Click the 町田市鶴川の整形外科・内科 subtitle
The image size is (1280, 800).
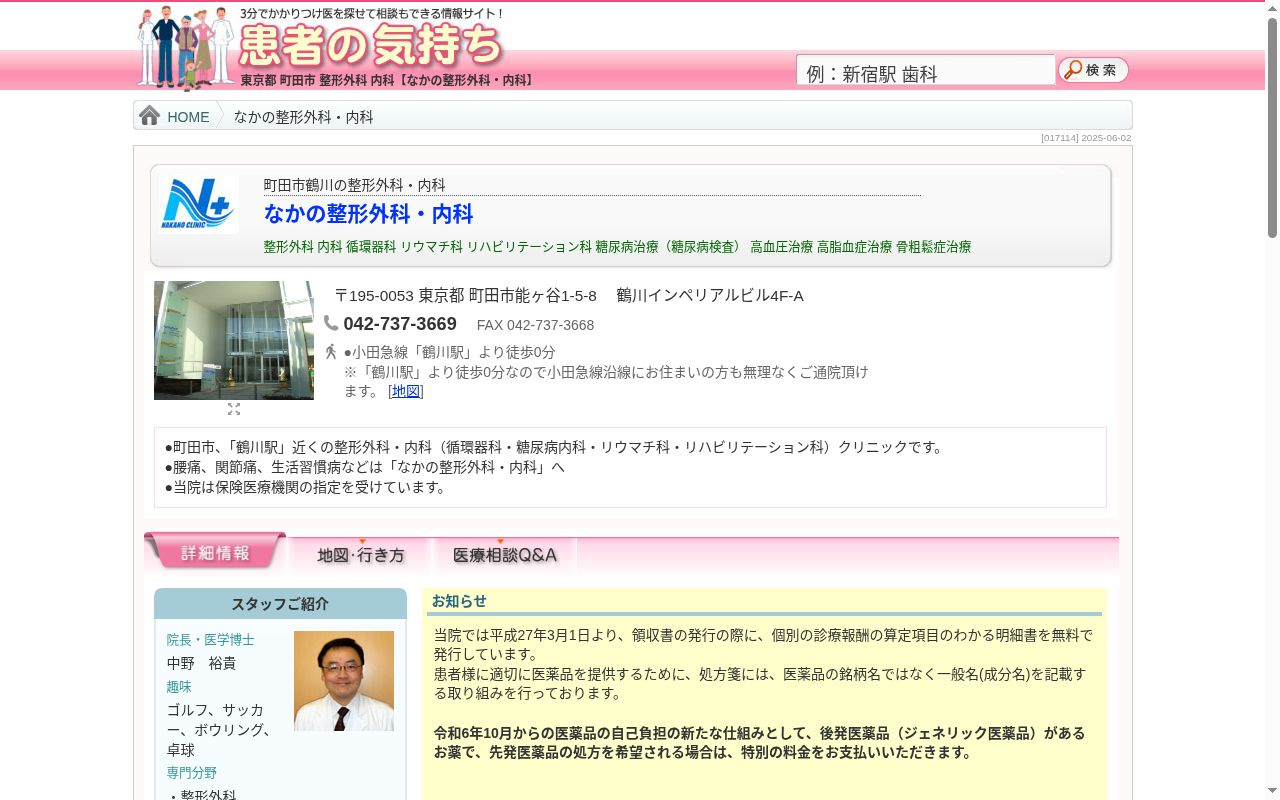(x=355, y=185)
